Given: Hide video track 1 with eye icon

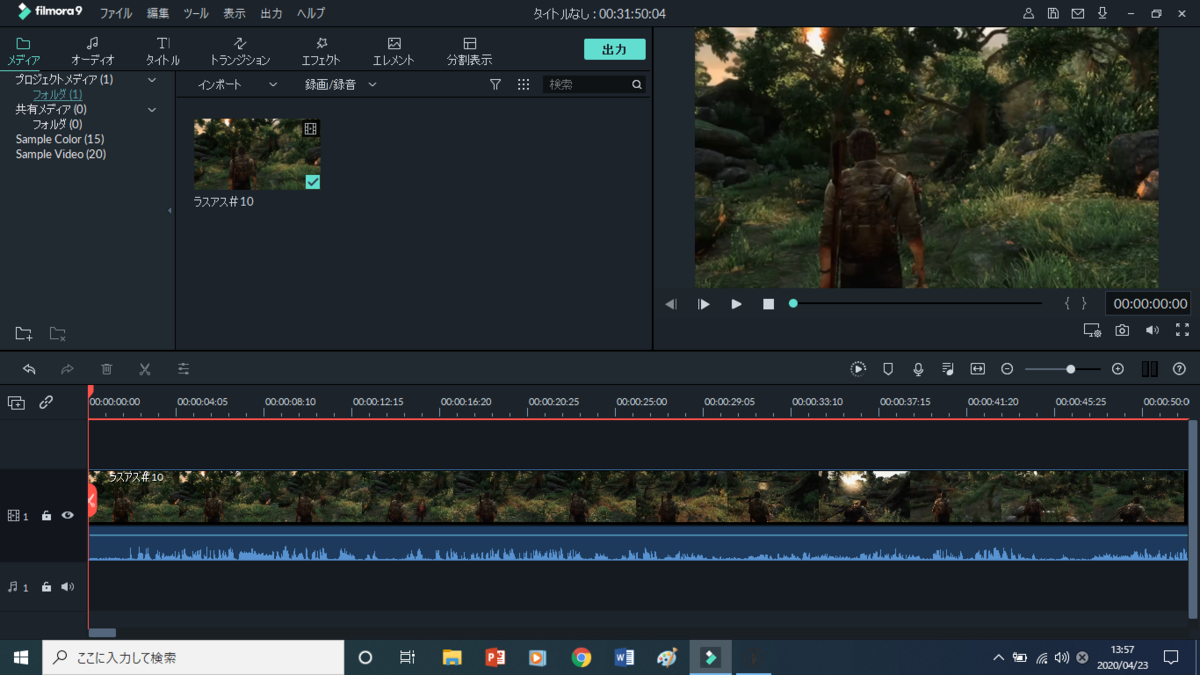Looking at the screenshot, I should click(67, 516).
